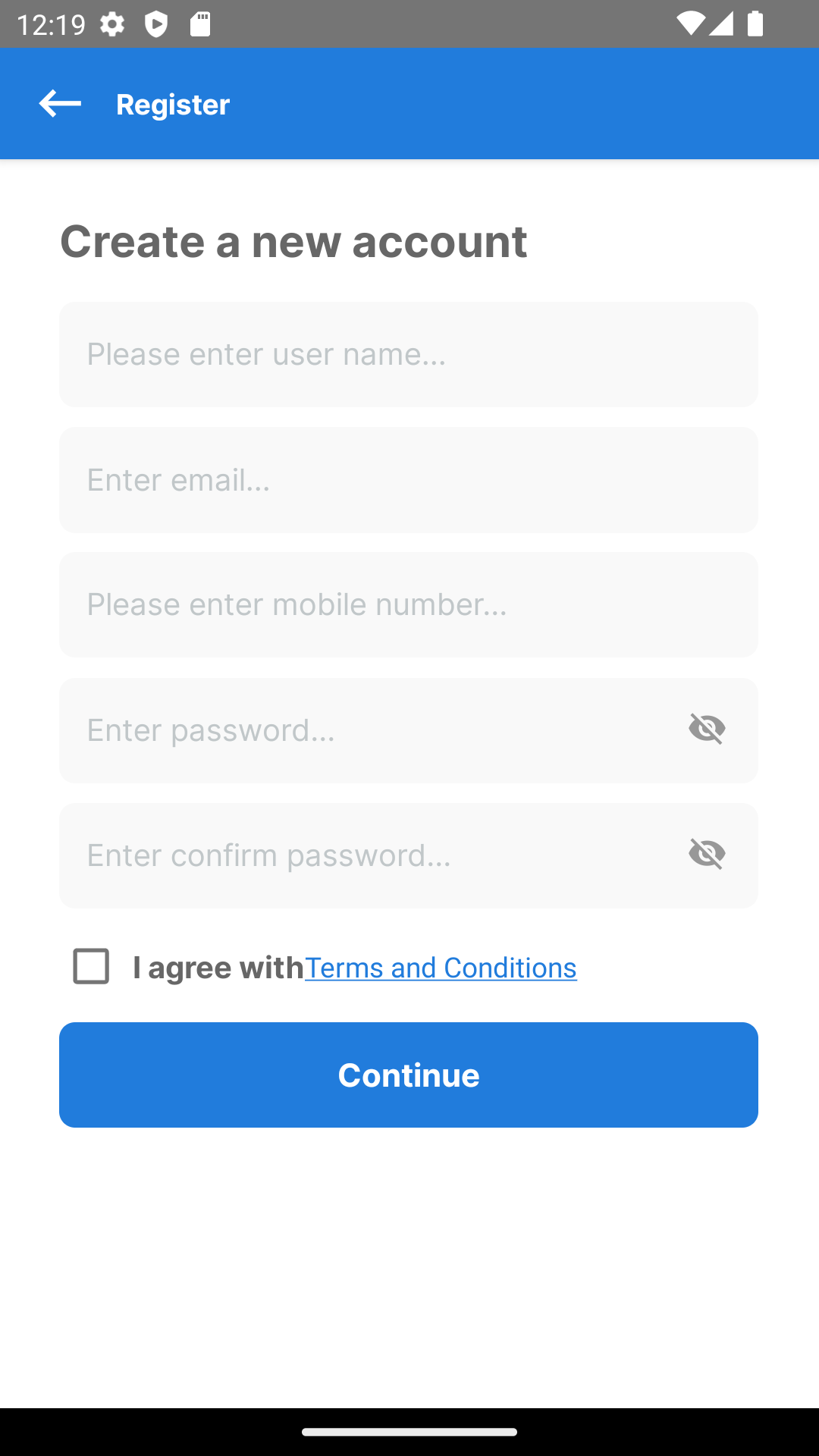819x1456 pixels.
Task: Toggle confirm password visibility eye icon
Action: coord(707,855)
